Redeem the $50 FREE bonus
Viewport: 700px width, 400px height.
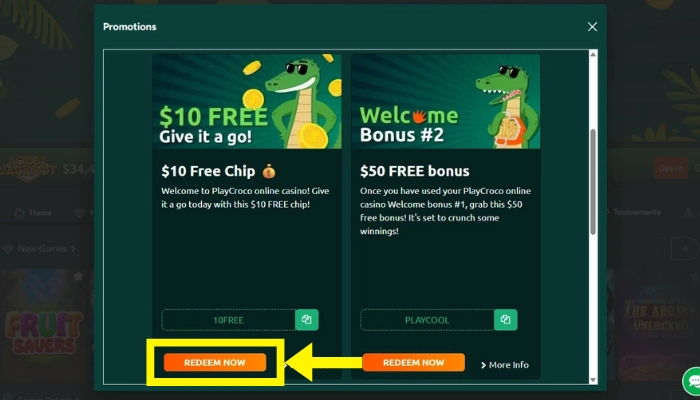413,362
